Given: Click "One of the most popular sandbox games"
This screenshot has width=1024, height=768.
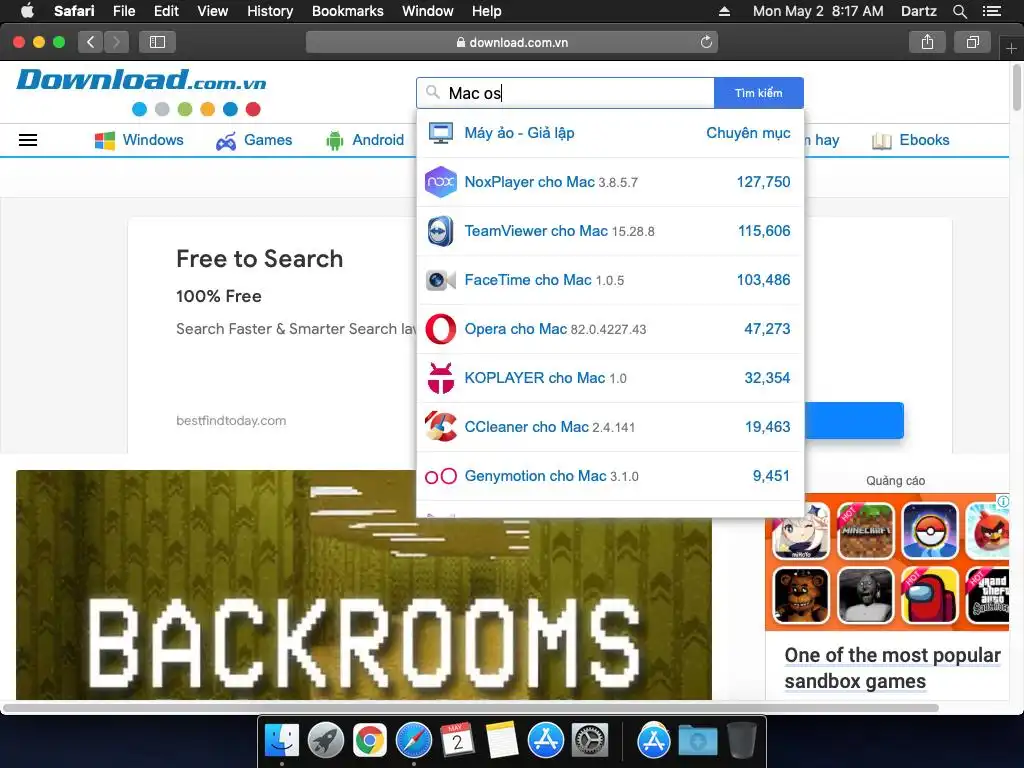Looking at the screenshot, I should pos(892,668).
